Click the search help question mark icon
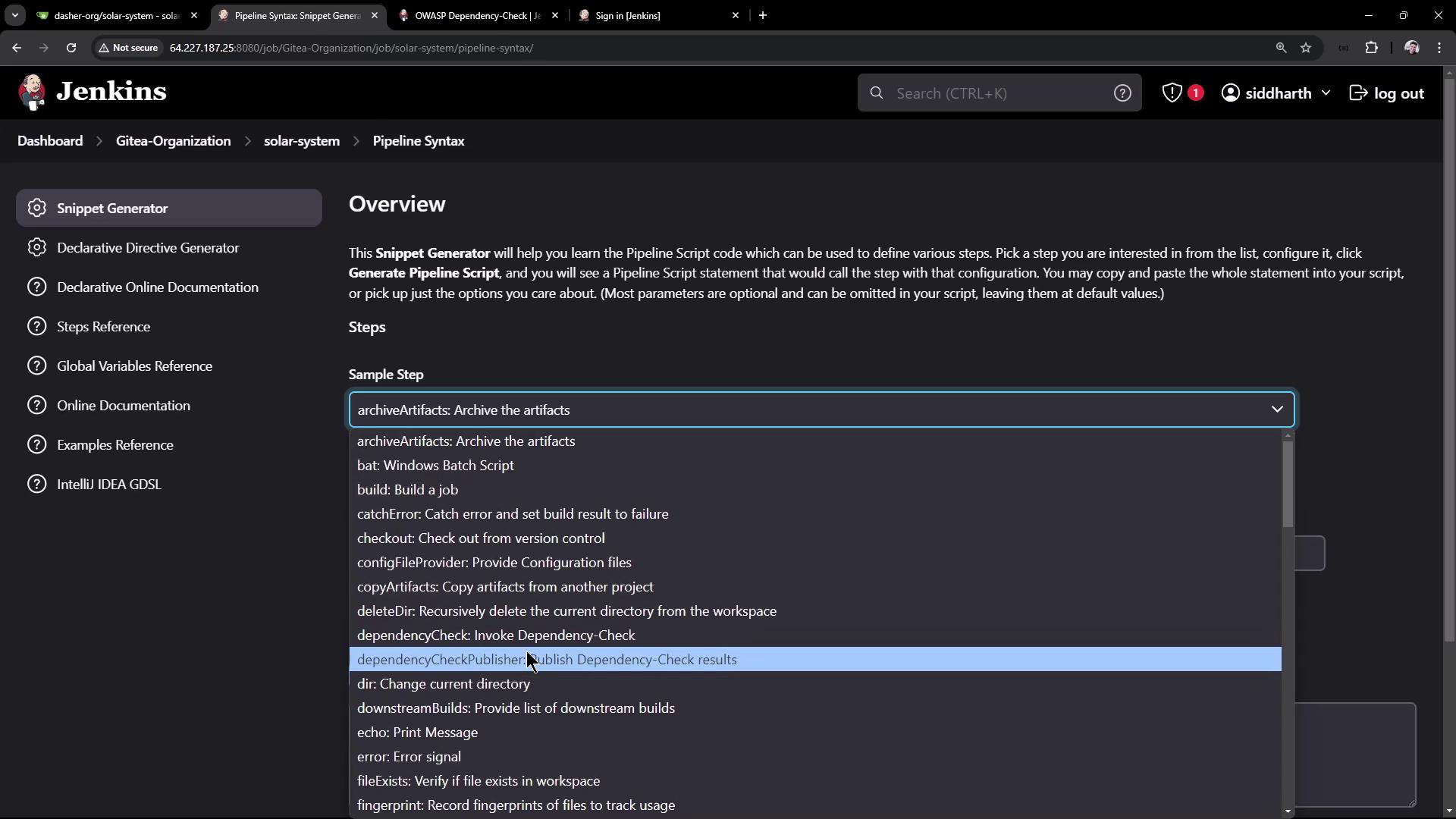Viewport: 1456px width, 819px height. pyautogui.click(x=1122, y=93)
